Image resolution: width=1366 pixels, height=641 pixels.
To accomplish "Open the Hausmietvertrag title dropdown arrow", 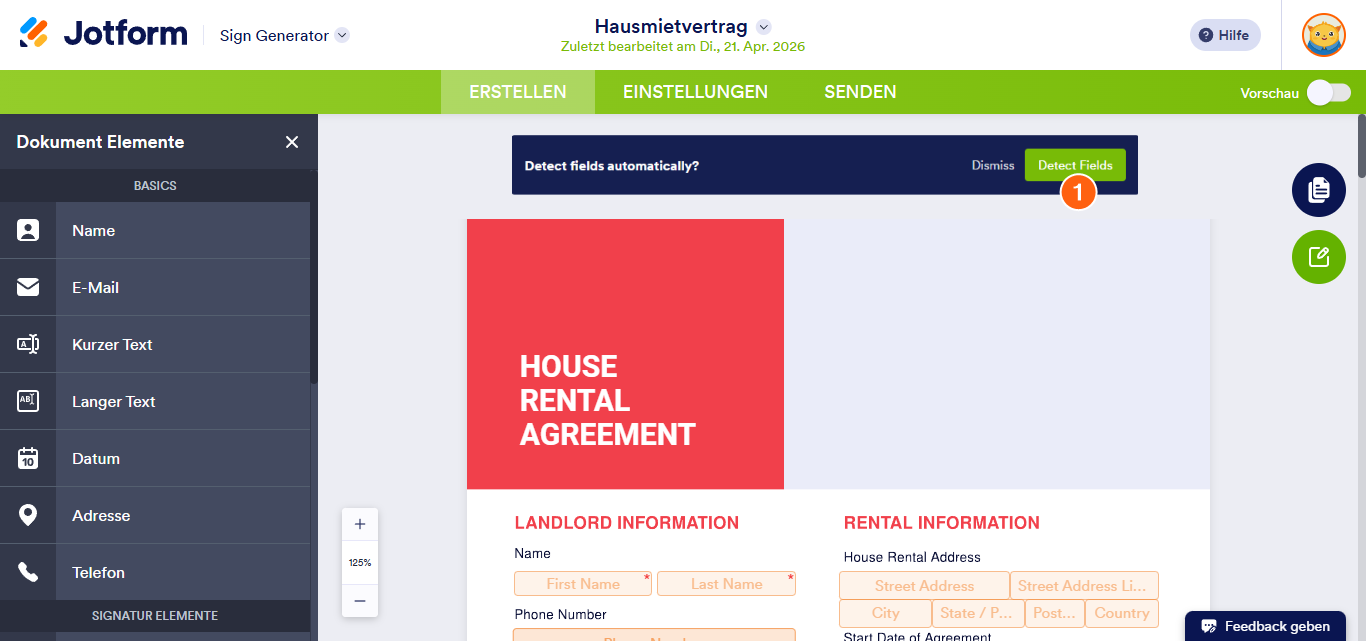I will [x=764, y=27].
